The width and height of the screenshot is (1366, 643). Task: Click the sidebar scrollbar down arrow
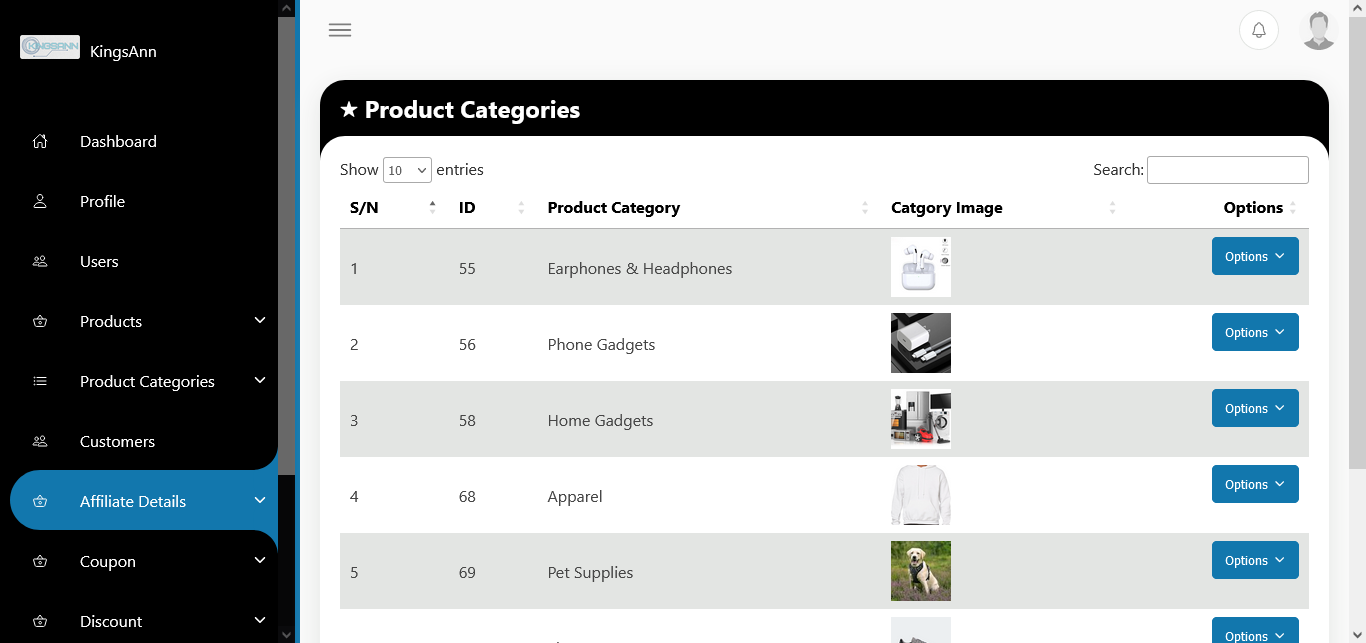pyautogui.click(x=287, y=634)
